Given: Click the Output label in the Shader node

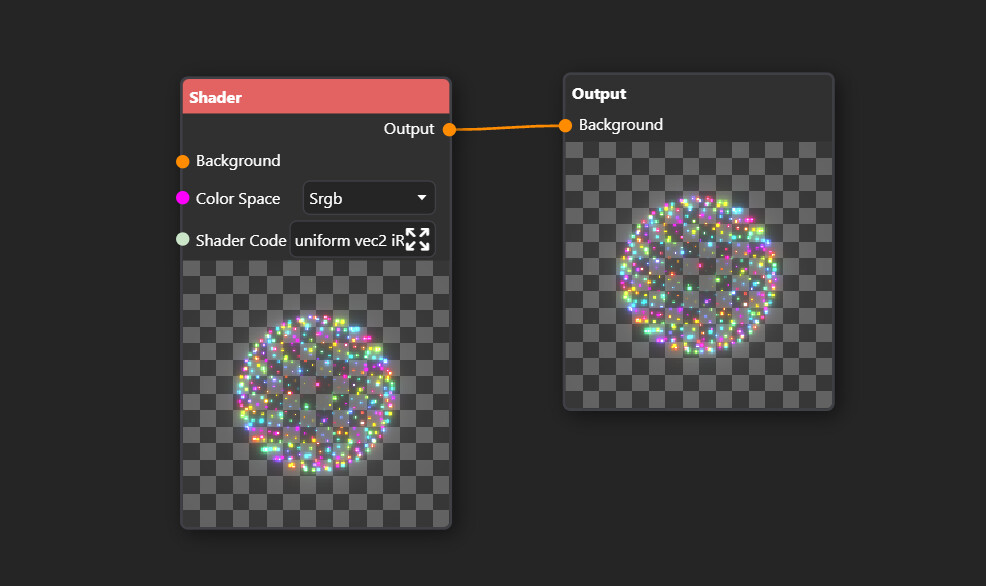Looking at the screenshot, I should 409,129.
